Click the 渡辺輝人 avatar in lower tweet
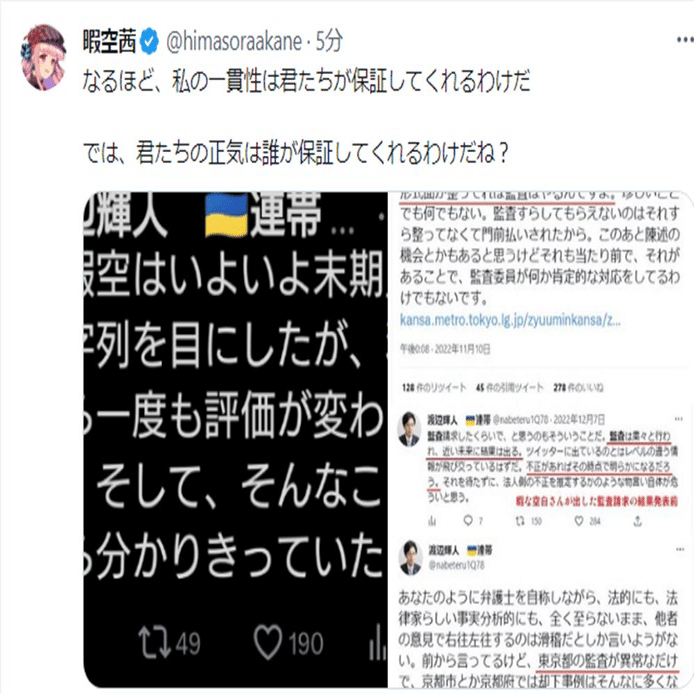The height and width of the screenshot is (694, 694). pyautogui.click(x=410, y=558)
